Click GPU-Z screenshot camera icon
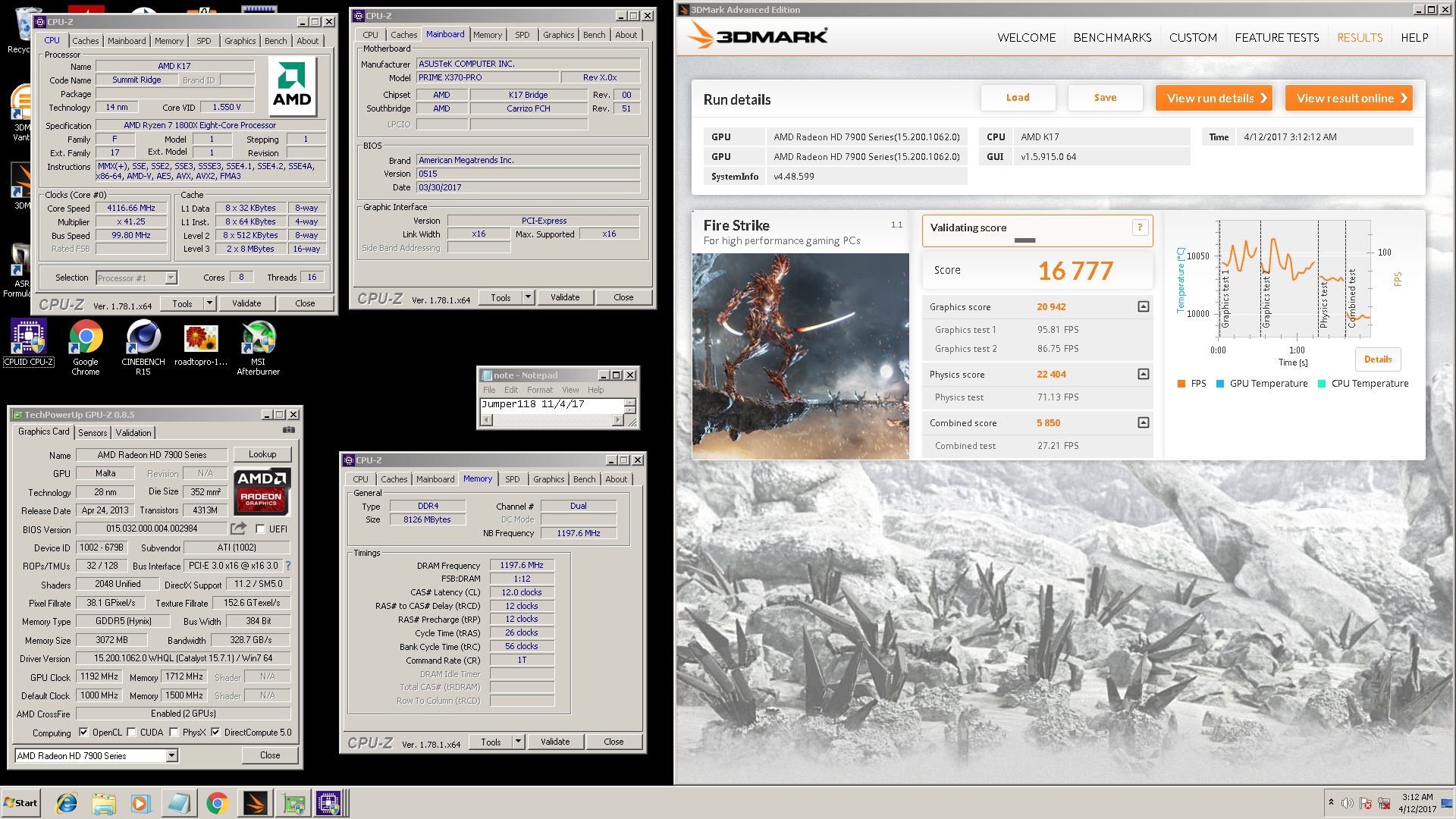The image size is (1456, 819). (289, 430)
